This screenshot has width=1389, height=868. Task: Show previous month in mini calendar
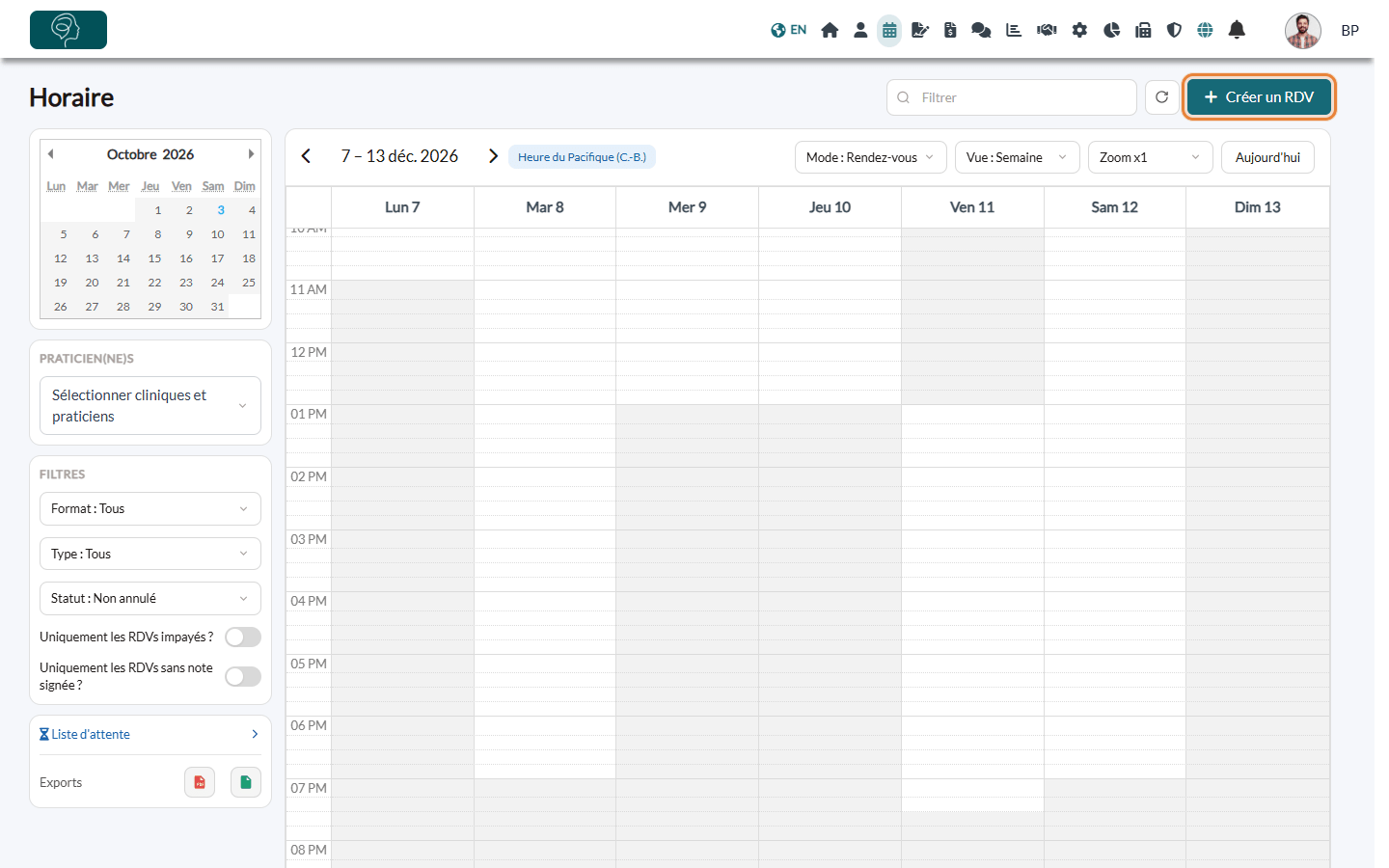click(51, 154)
